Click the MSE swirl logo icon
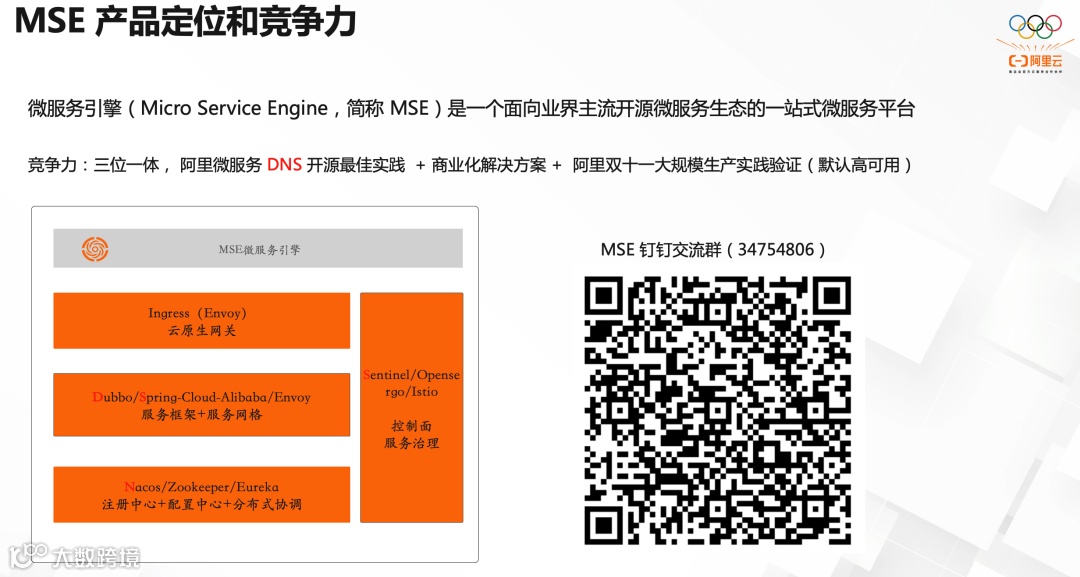This screenshot has width=1080, height=577. pos(95,249)
